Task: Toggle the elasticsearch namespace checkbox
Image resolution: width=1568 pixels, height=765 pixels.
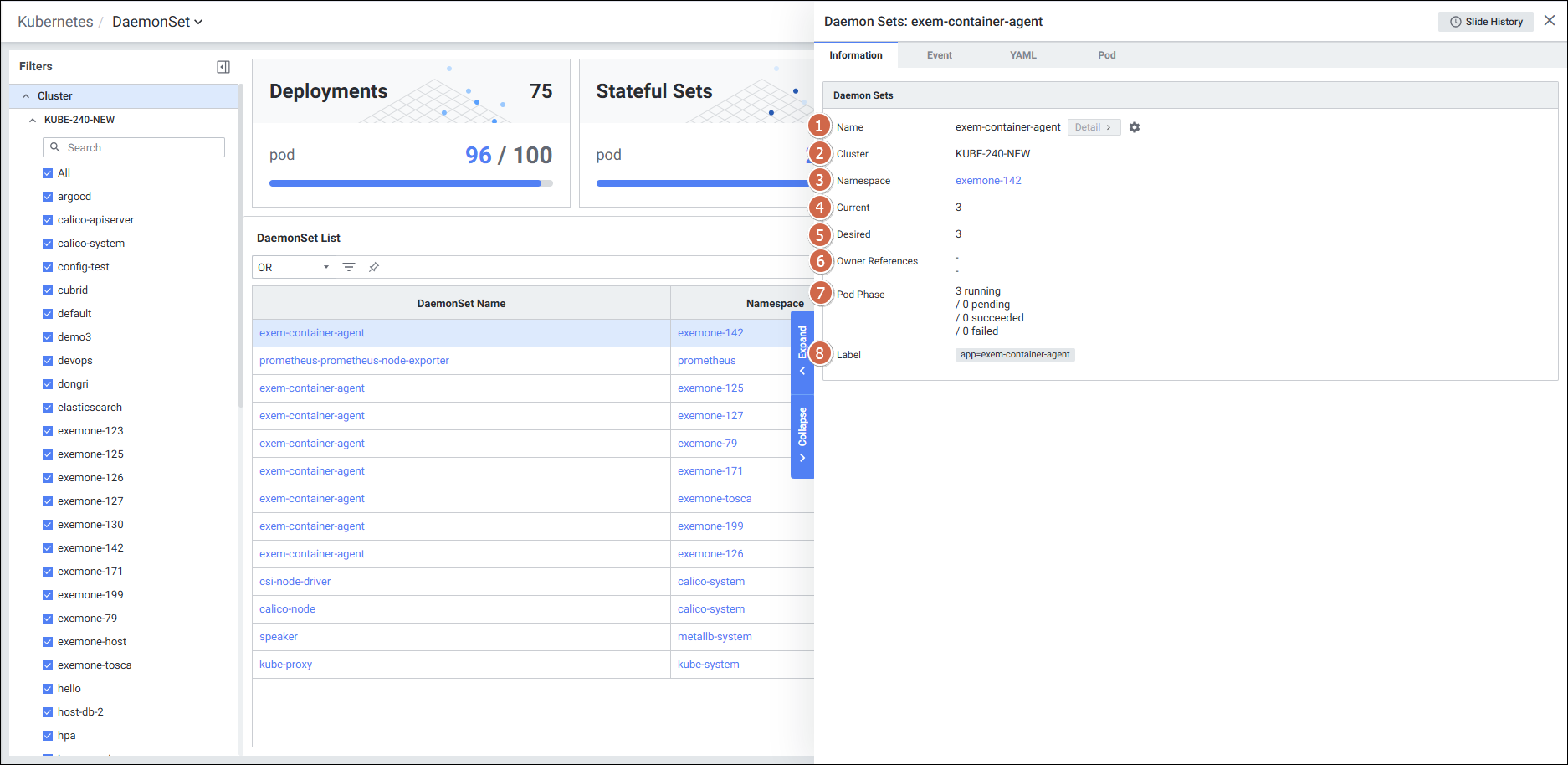Action: tap(48, 408)
